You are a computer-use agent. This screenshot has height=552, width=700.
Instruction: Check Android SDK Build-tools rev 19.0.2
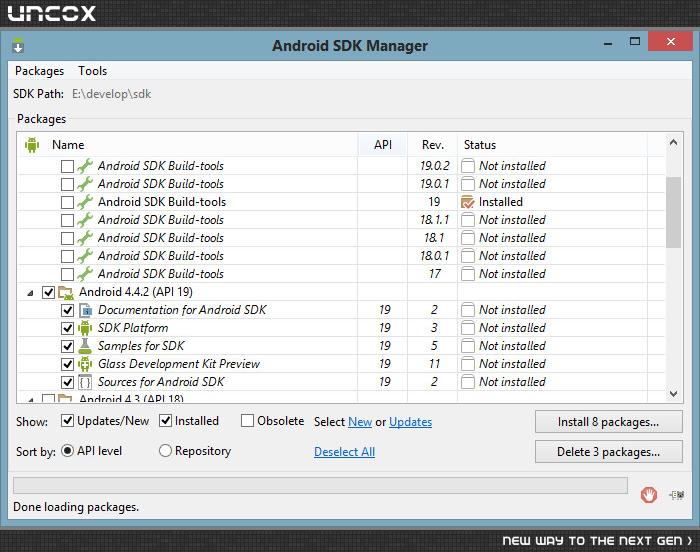[67, 166]
